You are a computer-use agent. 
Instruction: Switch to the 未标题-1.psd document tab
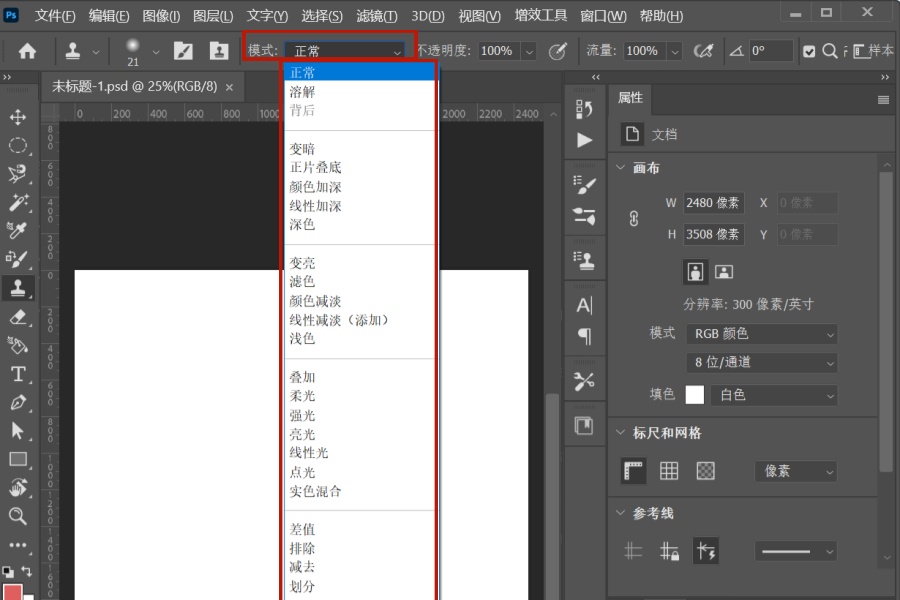point(134,87)
